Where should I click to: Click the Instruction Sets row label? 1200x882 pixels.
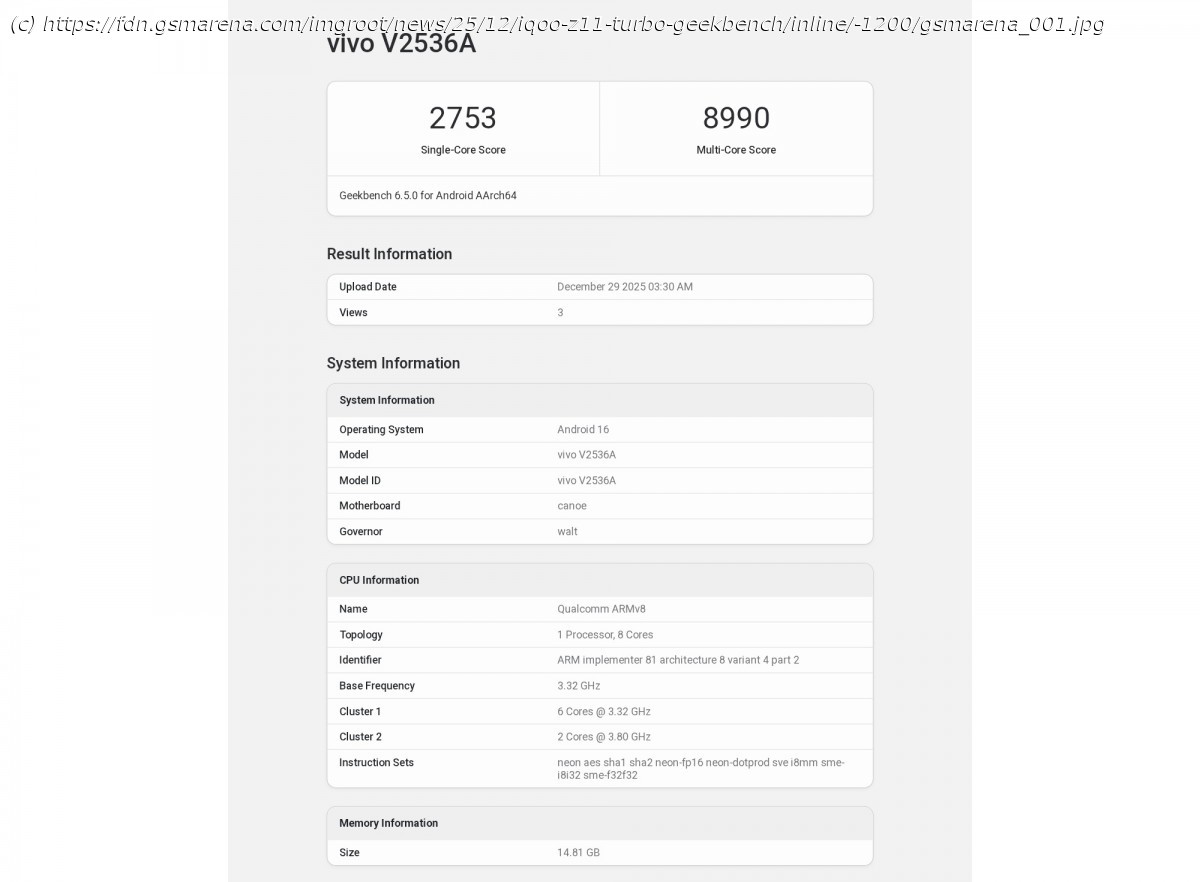click(376, 763)
